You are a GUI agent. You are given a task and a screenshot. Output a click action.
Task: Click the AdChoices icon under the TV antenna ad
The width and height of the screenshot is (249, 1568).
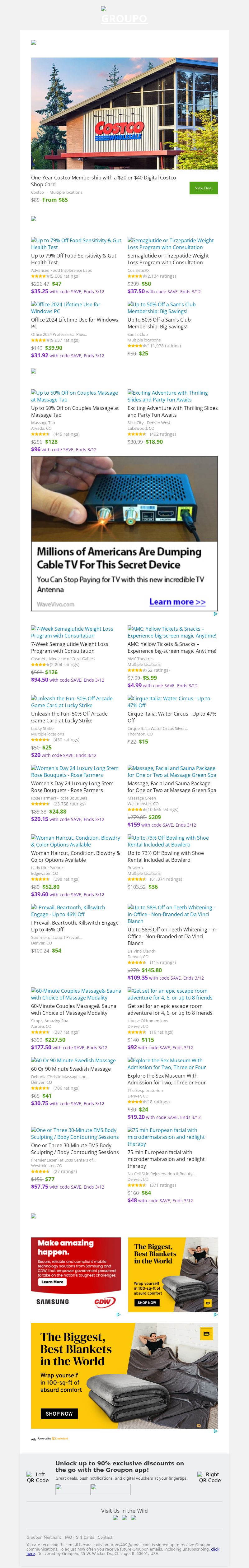coord(215,614)
